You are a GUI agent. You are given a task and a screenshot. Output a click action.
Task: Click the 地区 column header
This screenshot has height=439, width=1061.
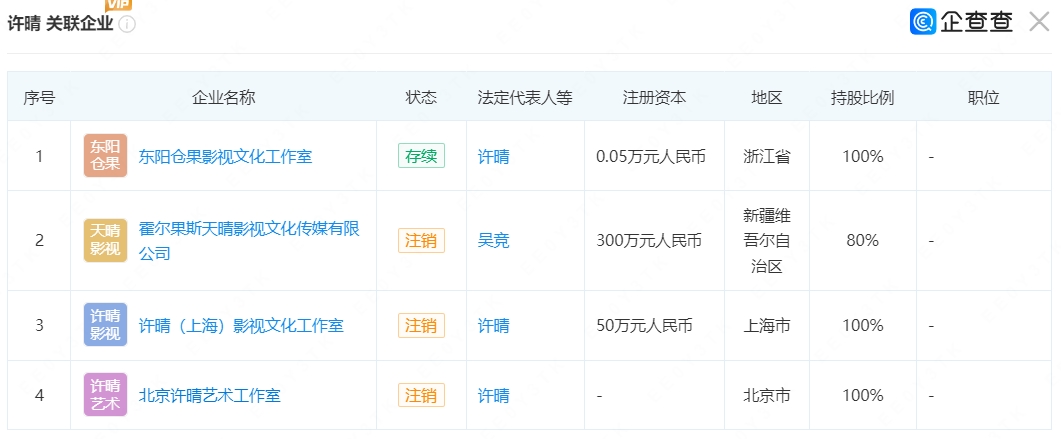coord(767,97)
